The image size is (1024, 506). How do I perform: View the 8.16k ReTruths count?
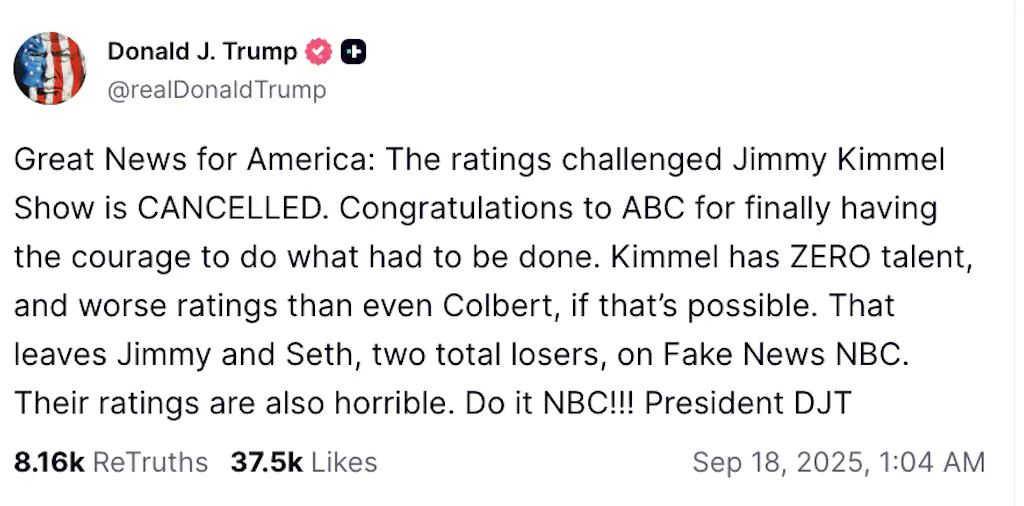tap(48, 462)
